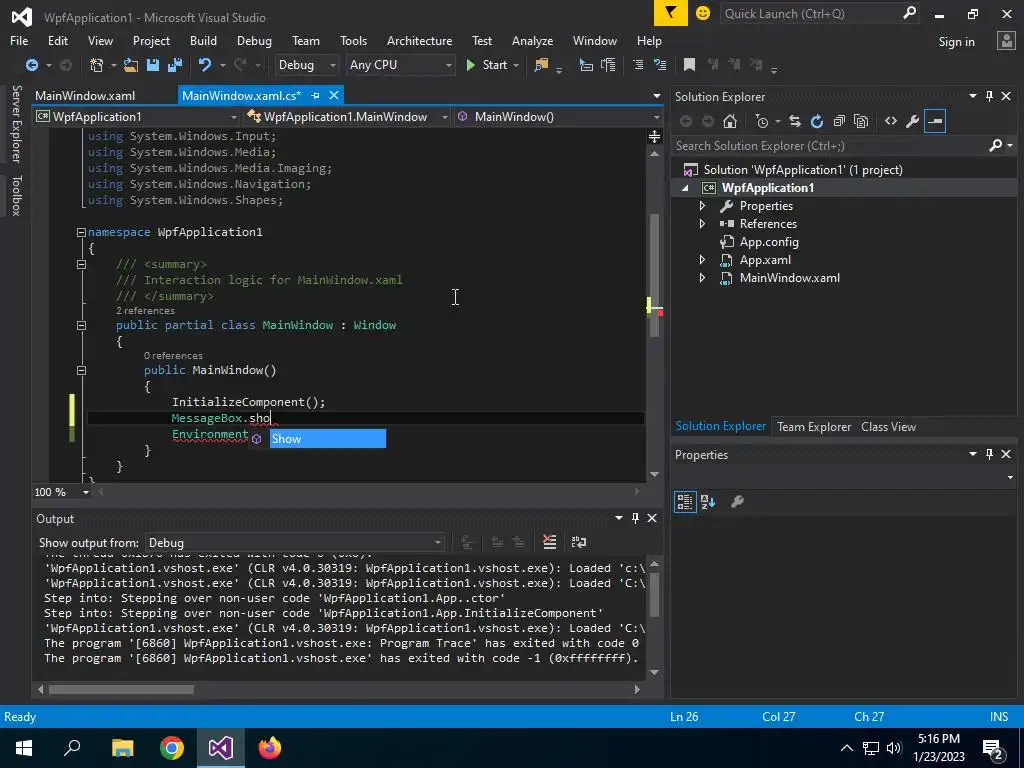Click the Sign in link
1024x768 pixels.
point(956,42)
